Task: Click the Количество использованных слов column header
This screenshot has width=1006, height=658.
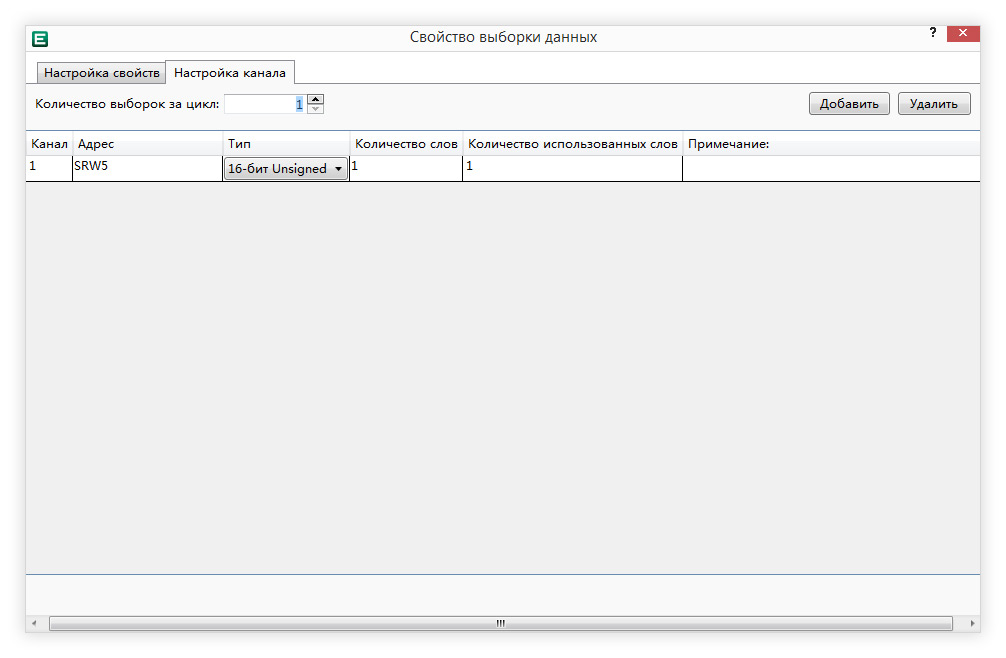Action: tap(572, 144)
